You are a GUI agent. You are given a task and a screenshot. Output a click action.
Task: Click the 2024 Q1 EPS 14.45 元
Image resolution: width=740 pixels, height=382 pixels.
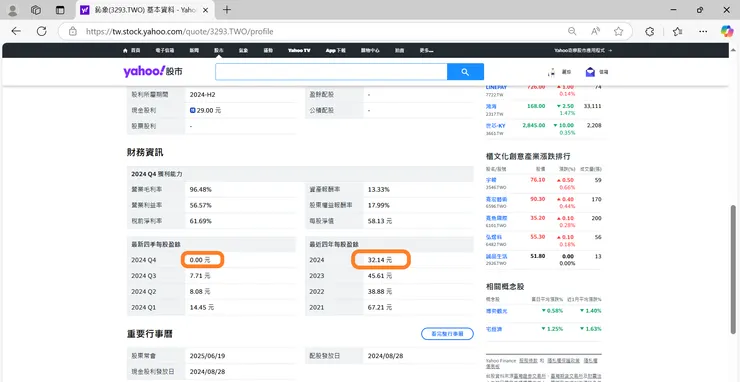(202, 307)
